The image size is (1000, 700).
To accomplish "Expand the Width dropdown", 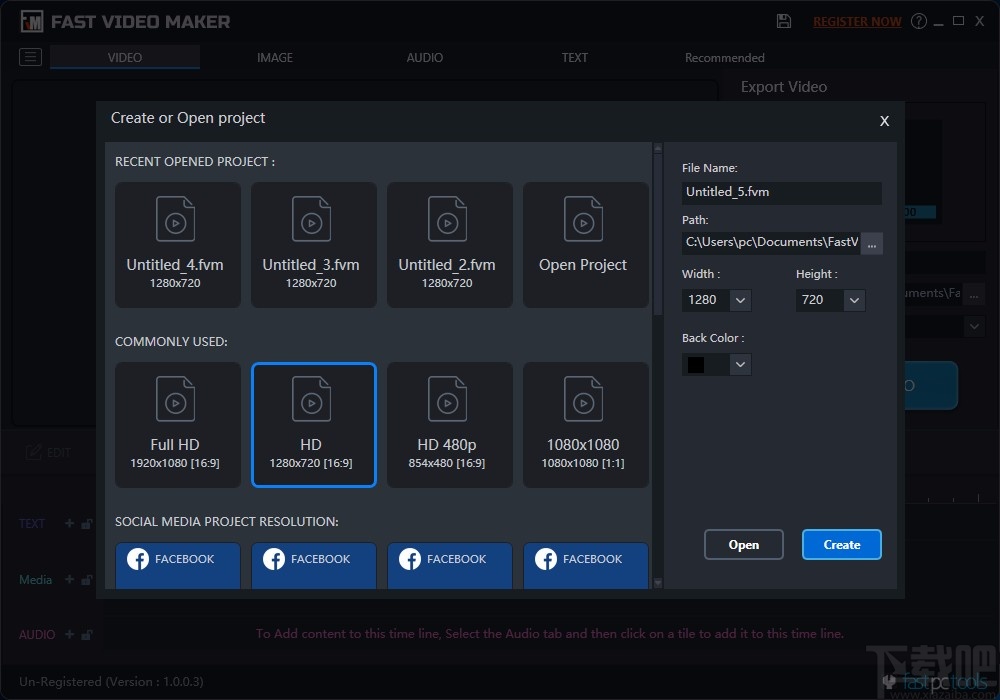I will point(740,300).
